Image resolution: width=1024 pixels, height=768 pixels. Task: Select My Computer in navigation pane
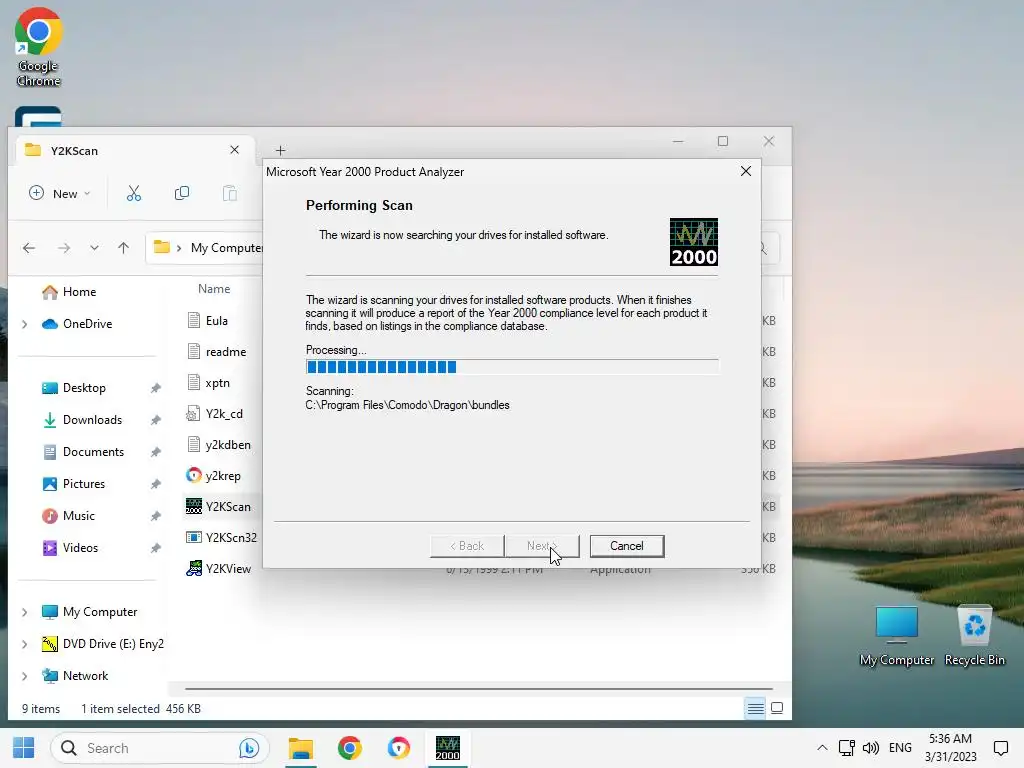pos(100,612)
